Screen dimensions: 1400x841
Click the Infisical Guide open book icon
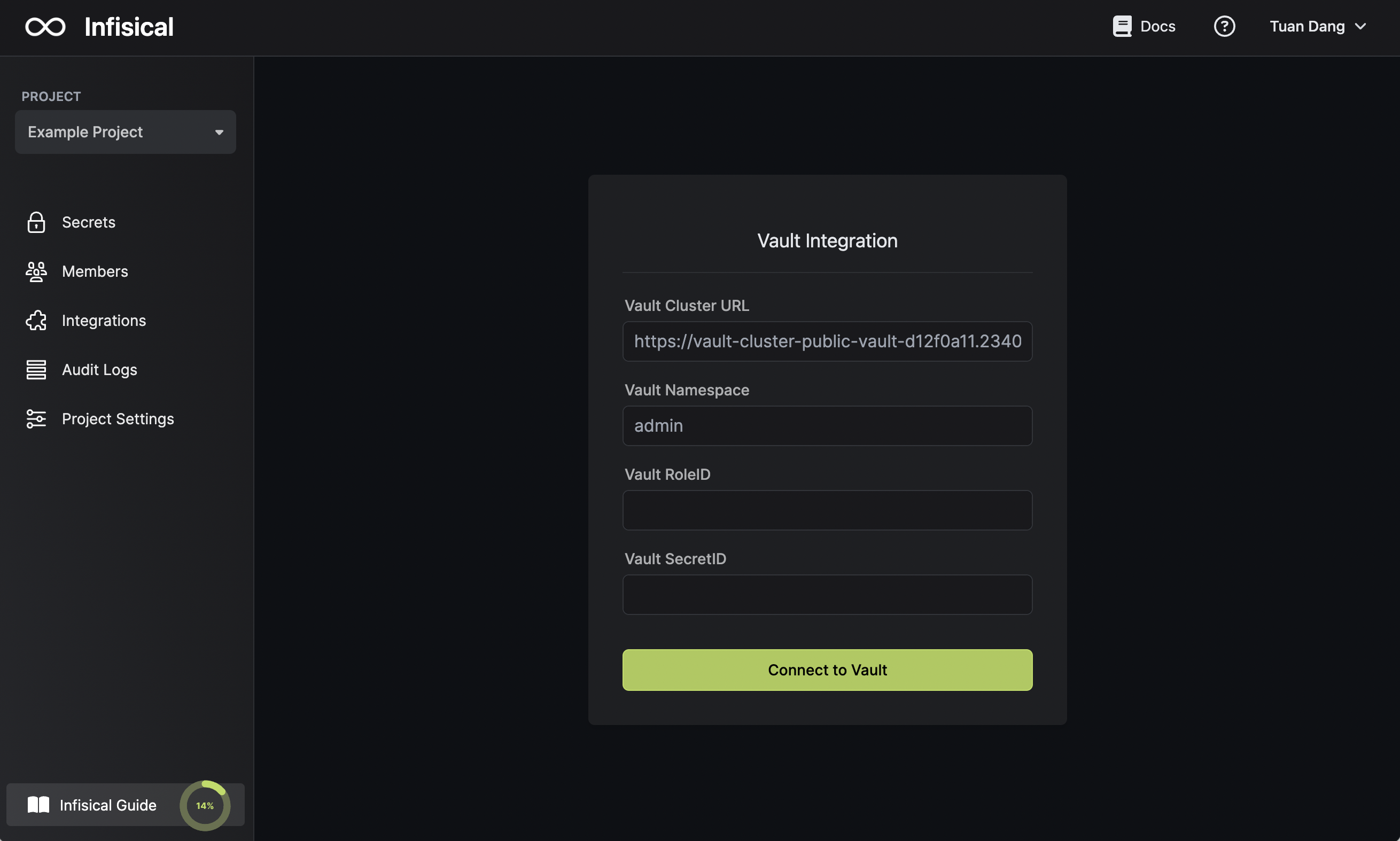pyautogui.click(x=38, y=805)
